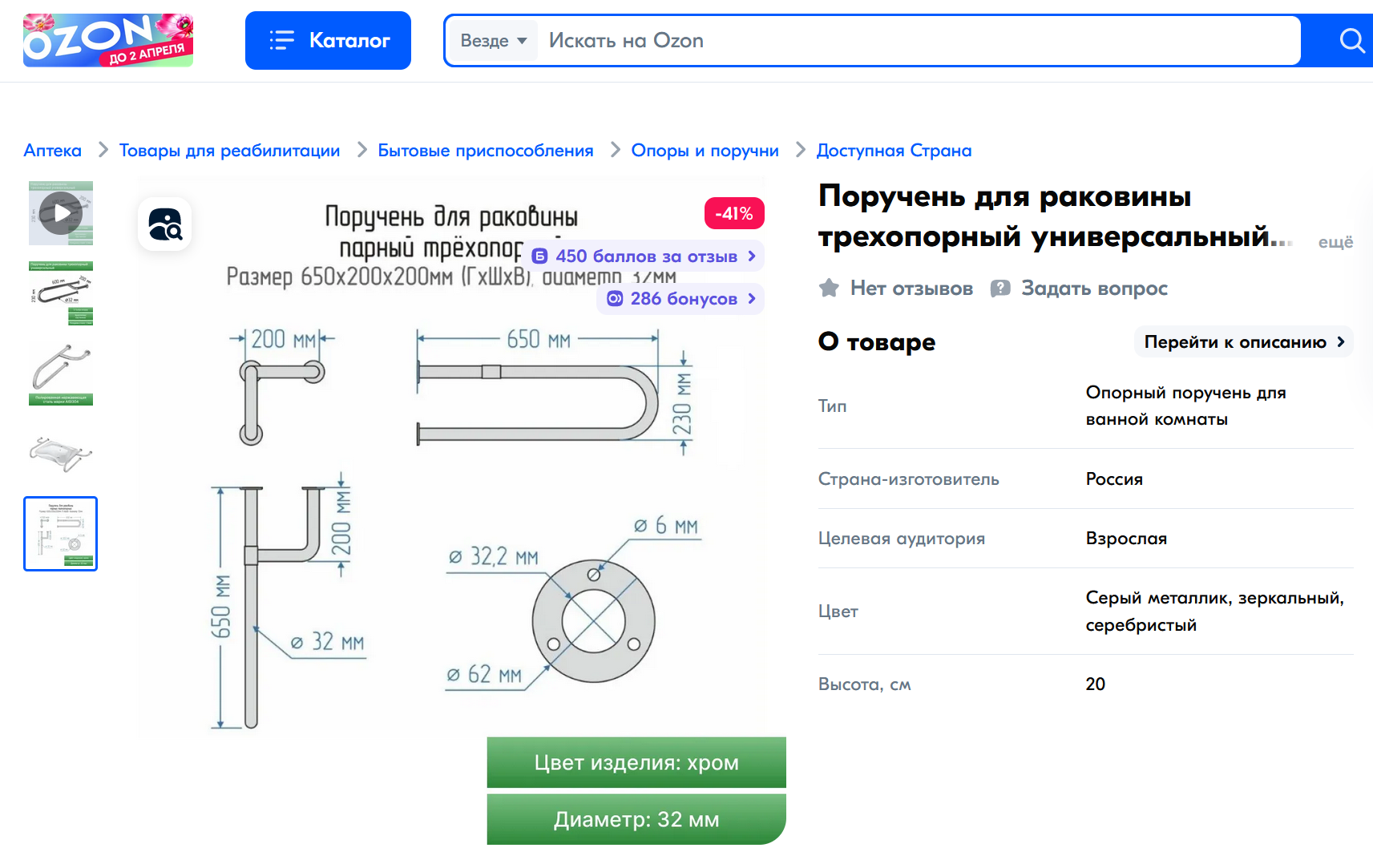Click the Диаметр: 32 мм banner
The height and width of the screenshot is (868, 1373).
[x=636, y=819]
